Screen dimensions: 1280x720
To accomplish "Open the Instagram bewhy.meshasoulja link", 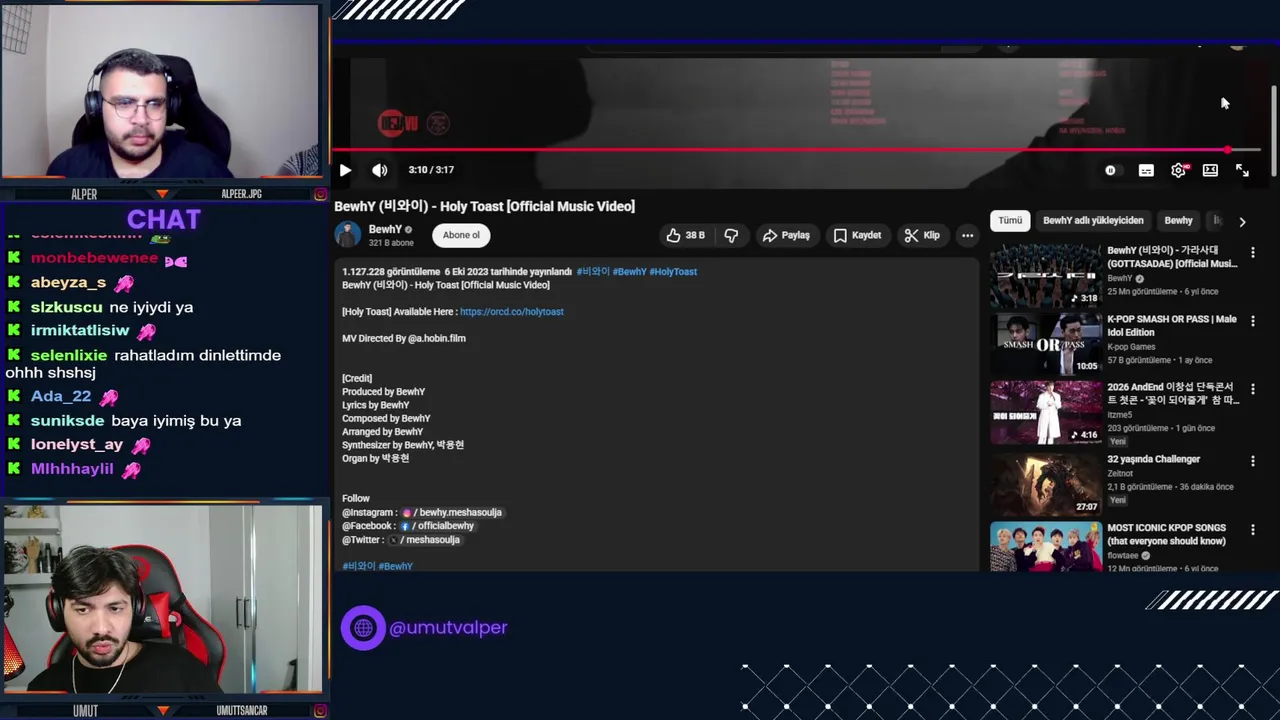I will click(x=451, y=512).
